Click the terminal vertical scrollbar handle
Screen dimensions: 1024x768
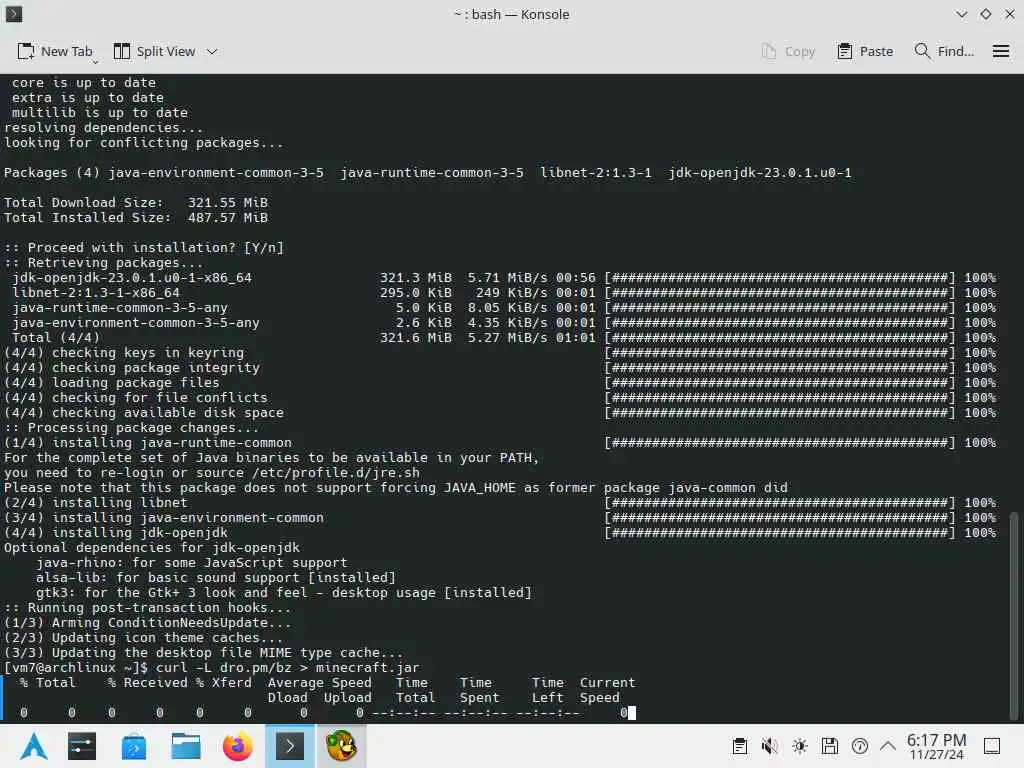pyautogui.click(x=1014, y=615)
